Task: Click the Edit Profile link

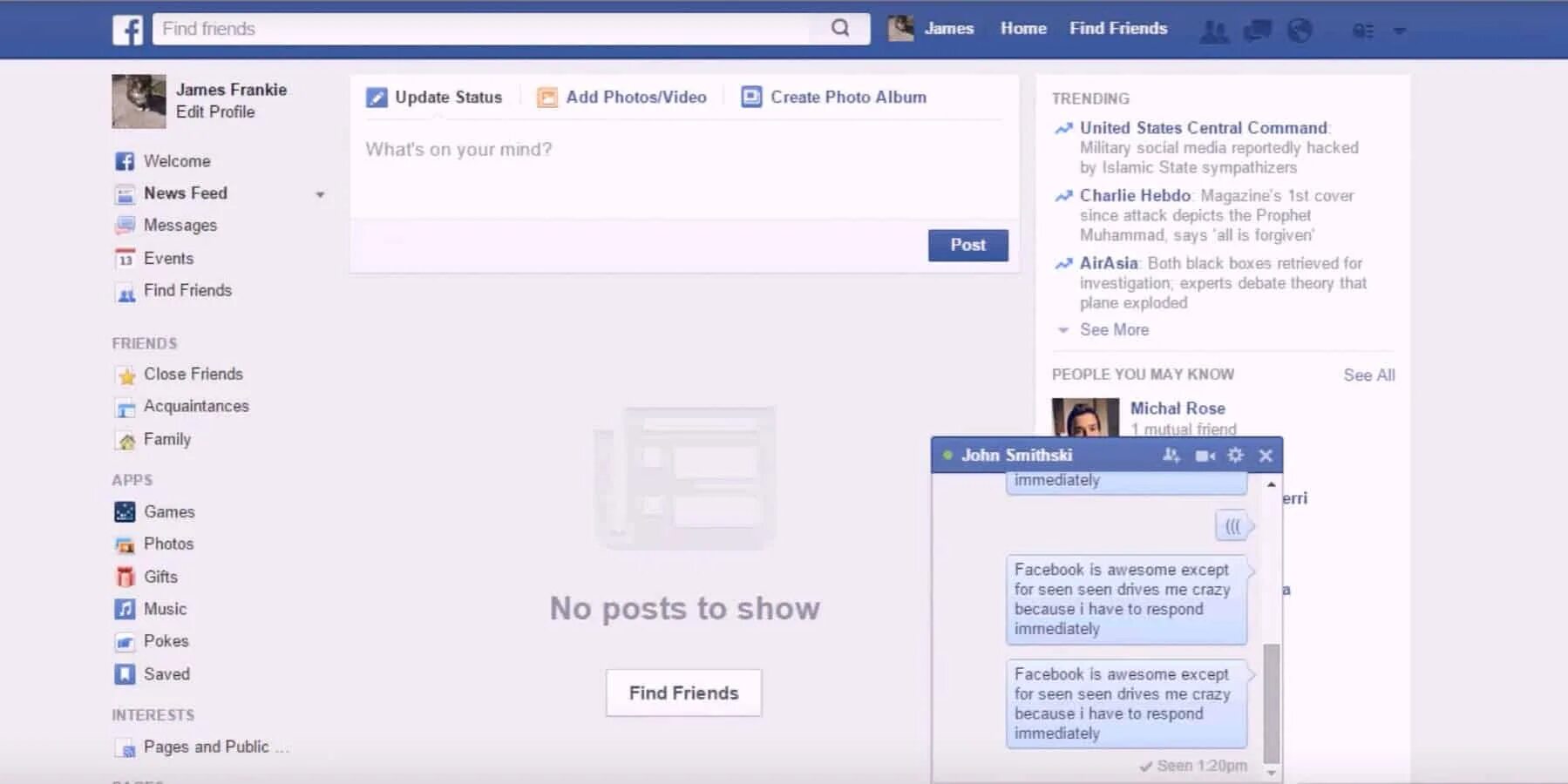Action: tap(215, 112)
